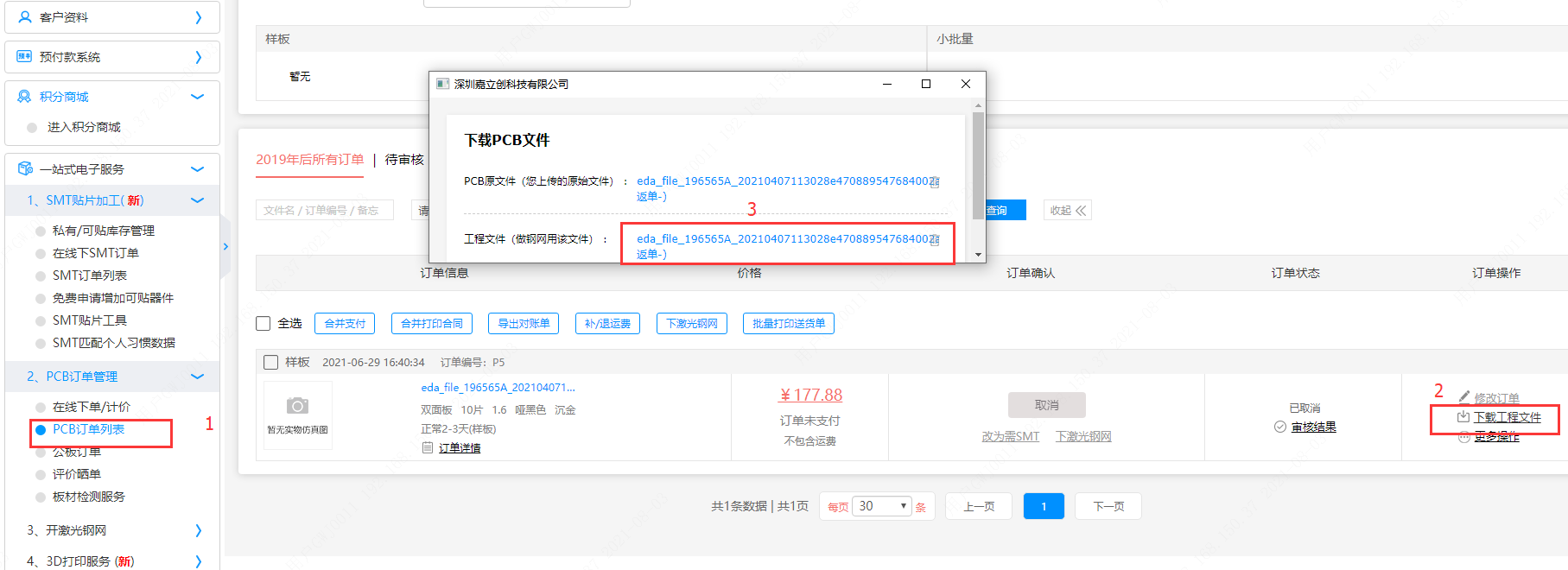1568x570 pixels.
Task: Click the camera placeholder thumbnail icon
Action: [x=297, y=406]
